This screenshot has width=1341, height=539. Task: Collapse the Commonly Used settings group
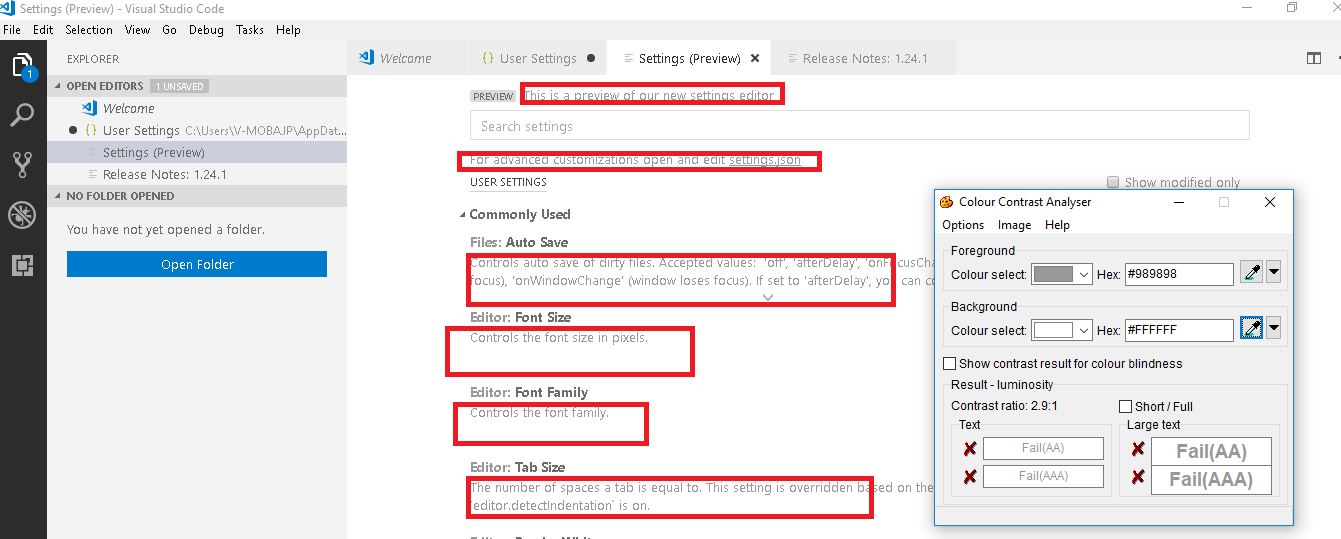(x=462, y=215)
